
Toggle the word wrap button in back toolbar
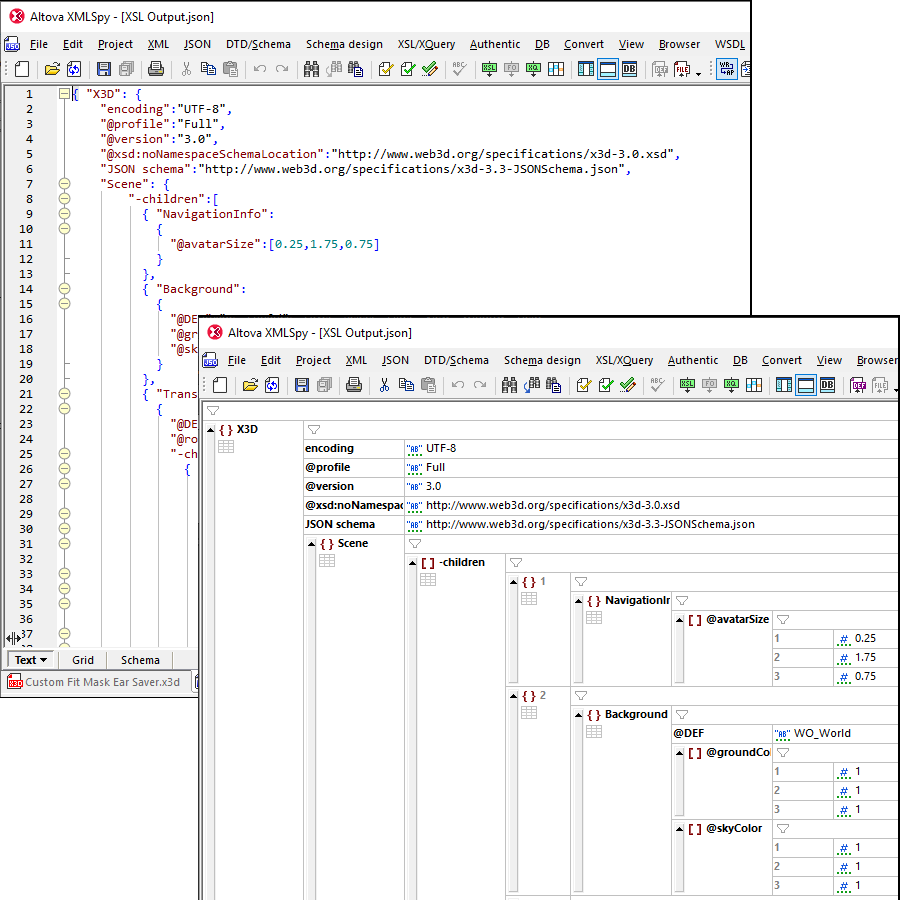(725, 69)
